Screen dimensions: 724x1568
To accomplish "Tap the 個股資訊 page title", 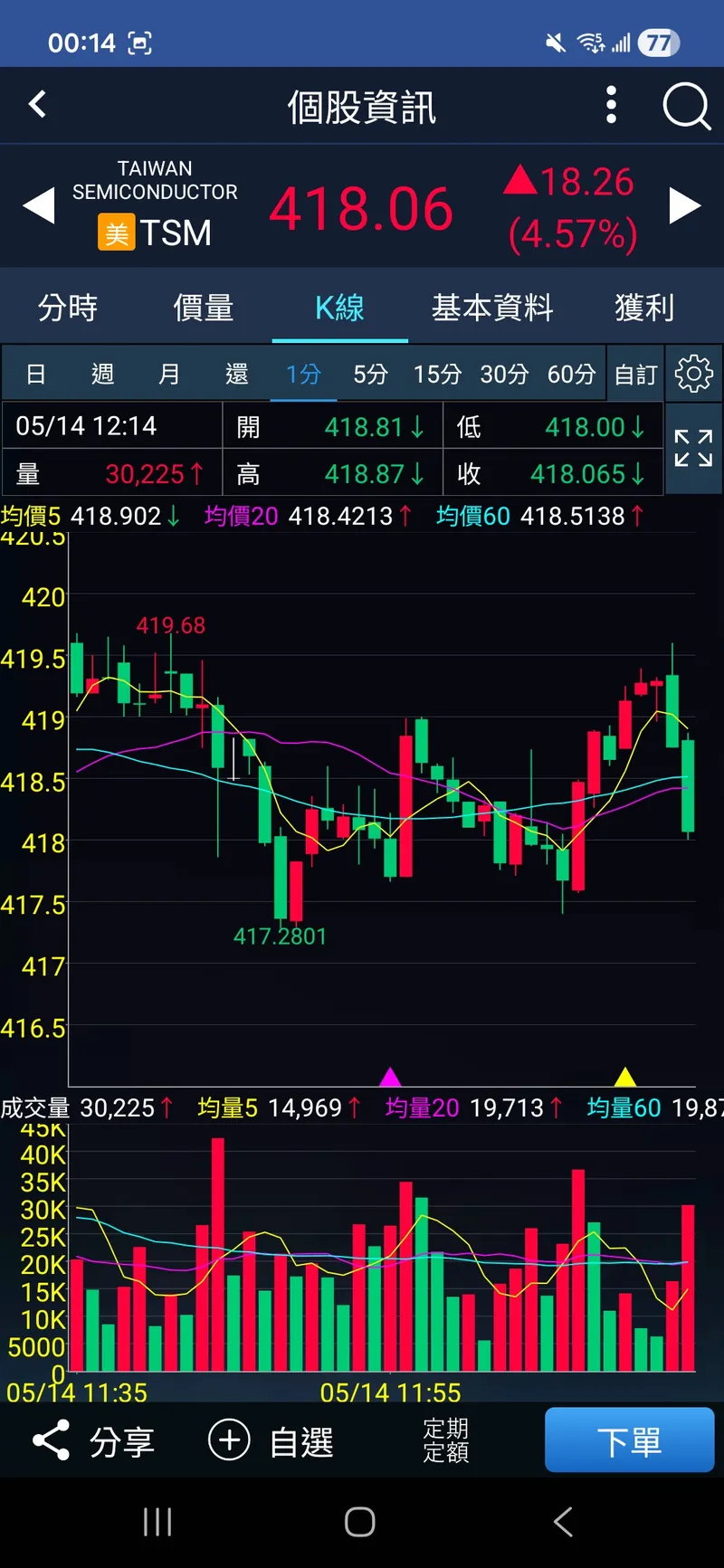I will (361, 107).
